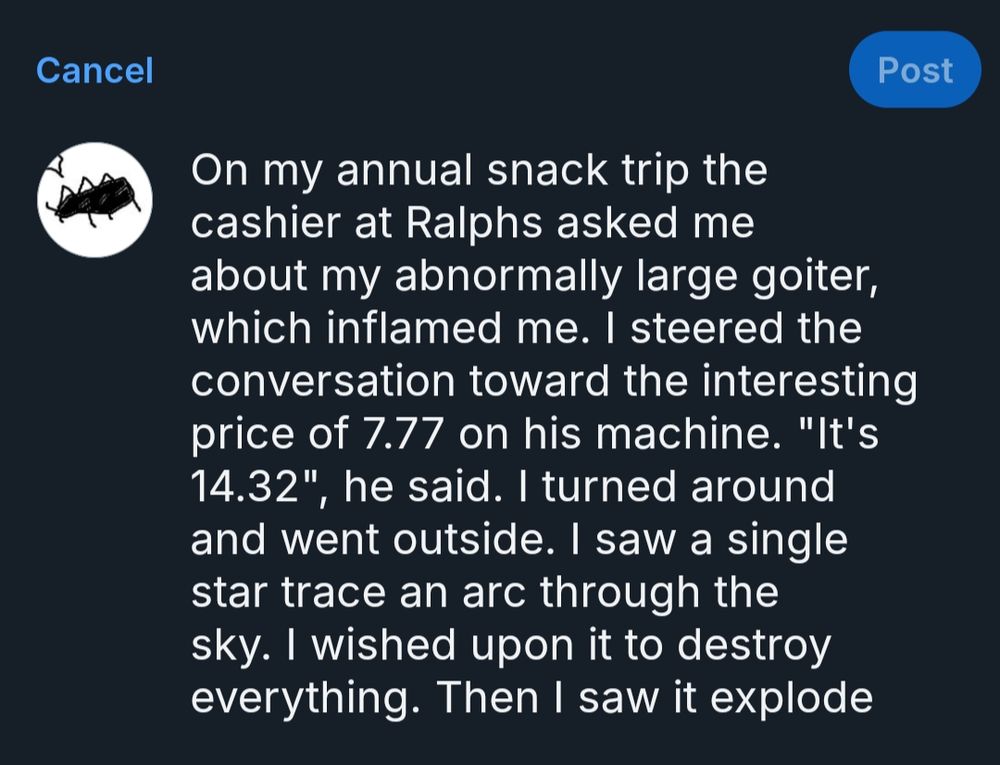This screenshot has width=1000, height=765.
Task: Place cursor on the word "outside."
Action: click(x=489, y=541)
